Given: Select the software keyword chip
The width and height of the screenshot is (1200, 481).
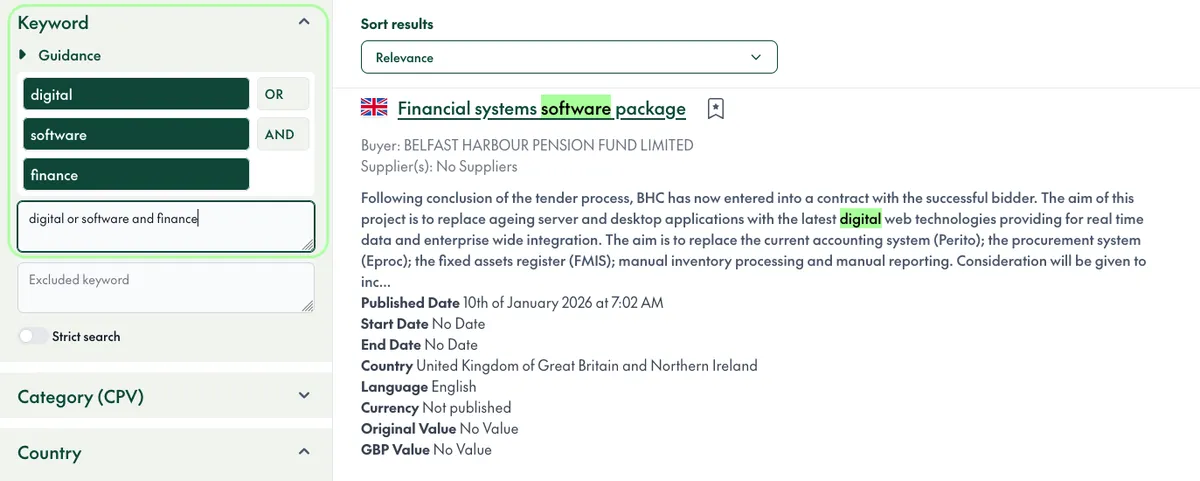Looking at the screenshot, I should [x=136, y=135].
